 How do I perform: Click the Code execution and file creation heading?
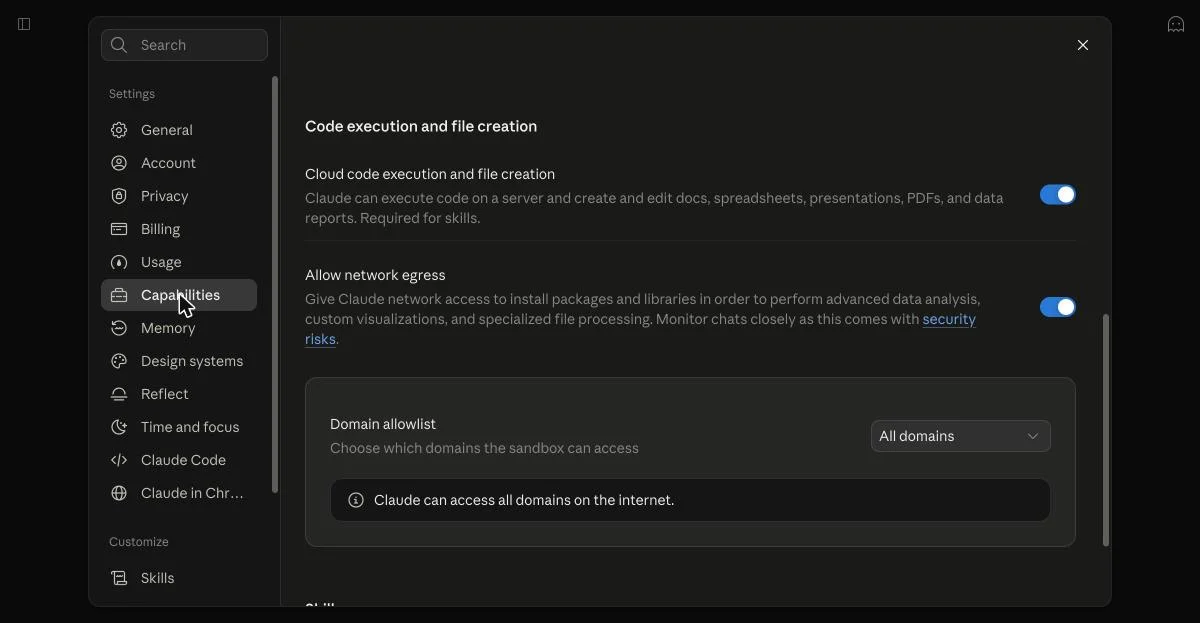pyautogui.click(x=421, y=126)
